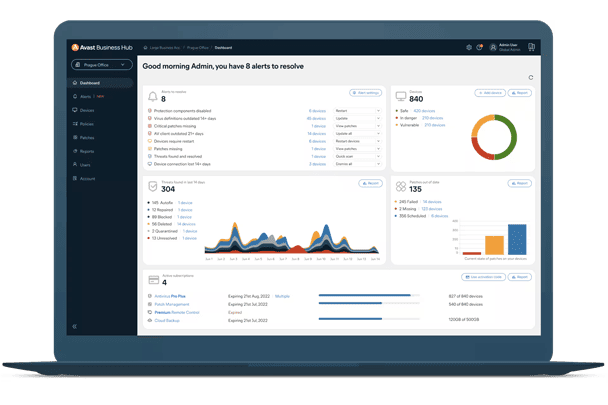608x405 pixels.
Task: Open the Cloud Backup subscription link
Action: [167, 321]
